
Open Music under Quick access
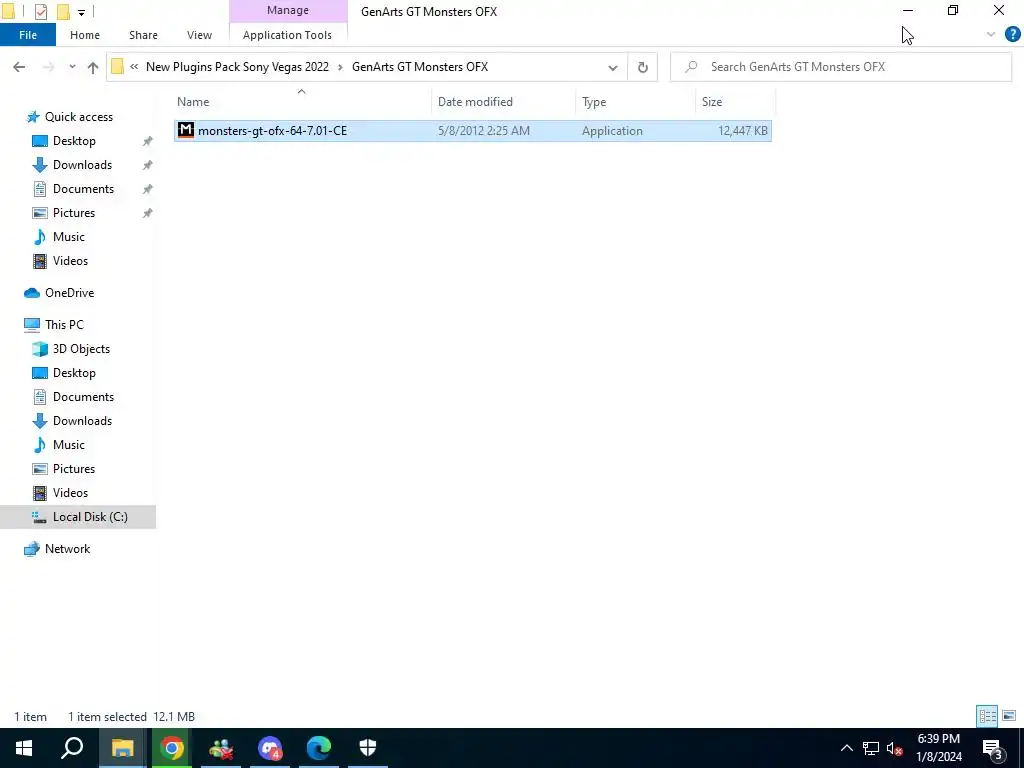click(x=69, y=237)
